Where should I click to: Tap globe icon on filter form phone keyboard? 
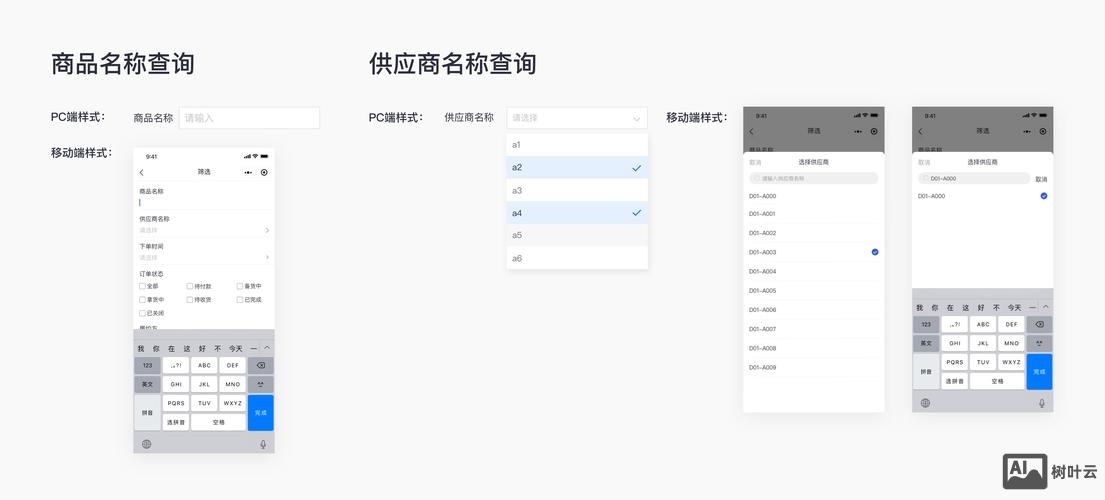point(147,444)
